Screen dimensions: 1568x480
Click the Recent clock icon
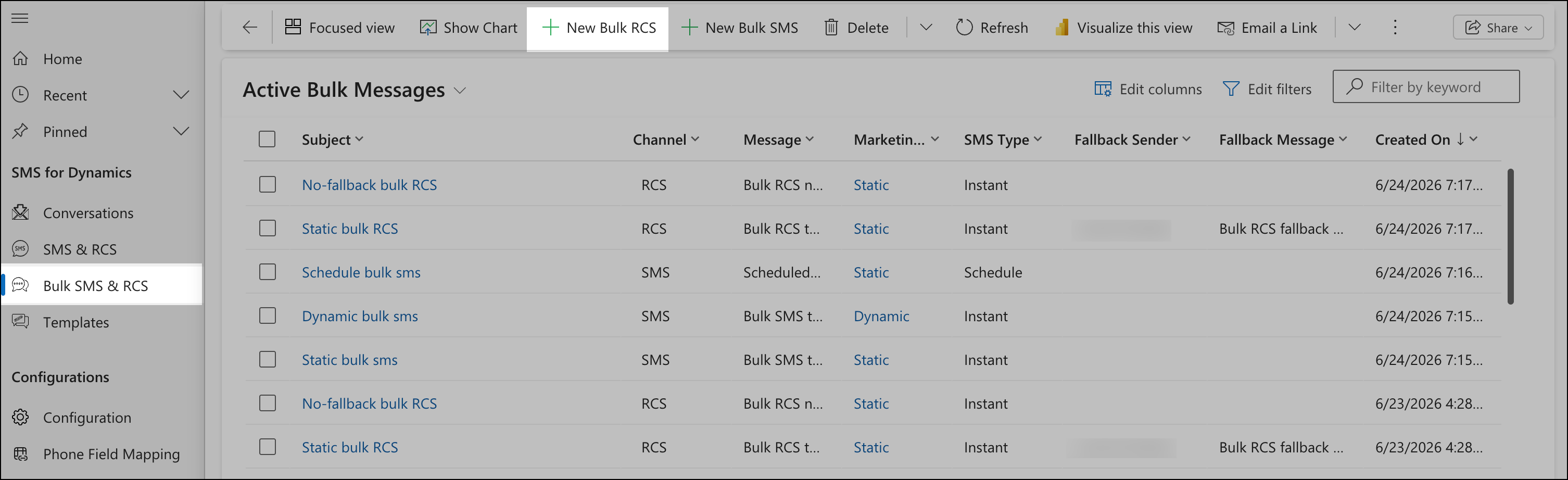pyautogui.click(x=21, y=94)
